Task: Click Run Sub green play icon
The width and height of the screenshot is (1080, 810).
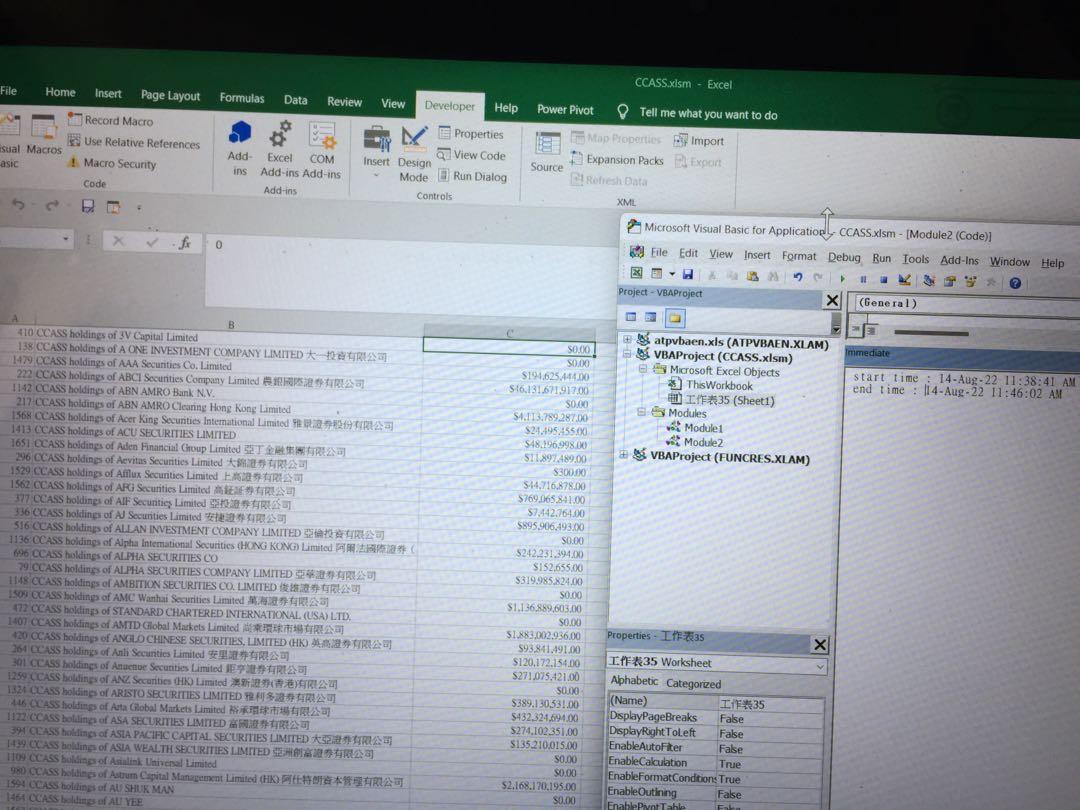Action: [x=842, y=278]
